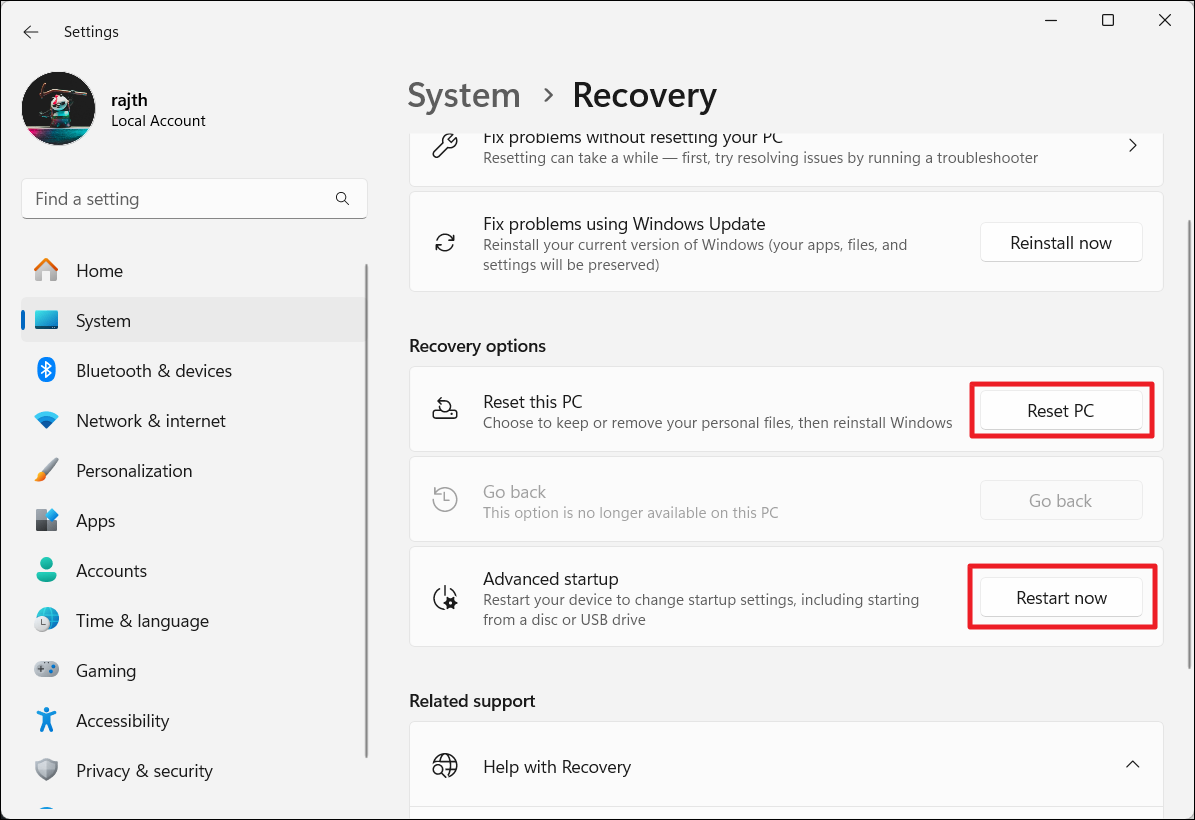Screen dimensions: 1195x820
Task: Click the search magnifier icon
Action: 343,199
